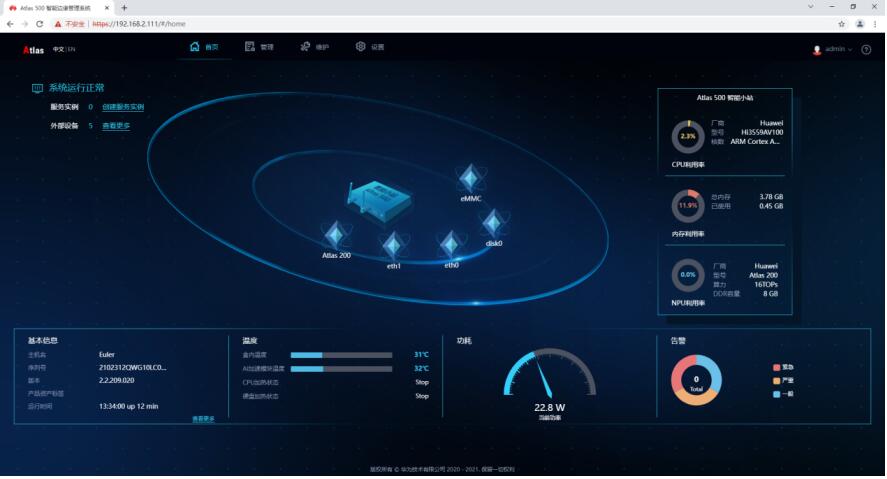
Task: Click the serial number 2102312QWG10LC0...
Action: pyautogui.click(x=132, y=368)
